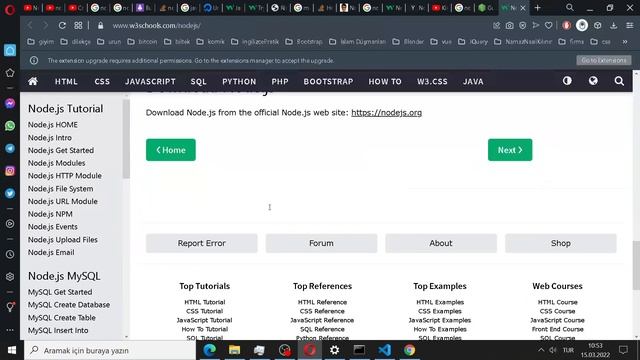Open Node.js Modules sidebar link
Viewport: 640px width, 360px height.
pos(56,163)
